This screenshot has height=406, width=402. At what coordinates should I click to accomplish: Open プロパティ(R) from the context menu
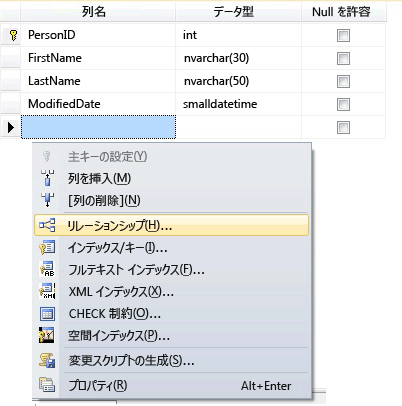click(172, 386)
